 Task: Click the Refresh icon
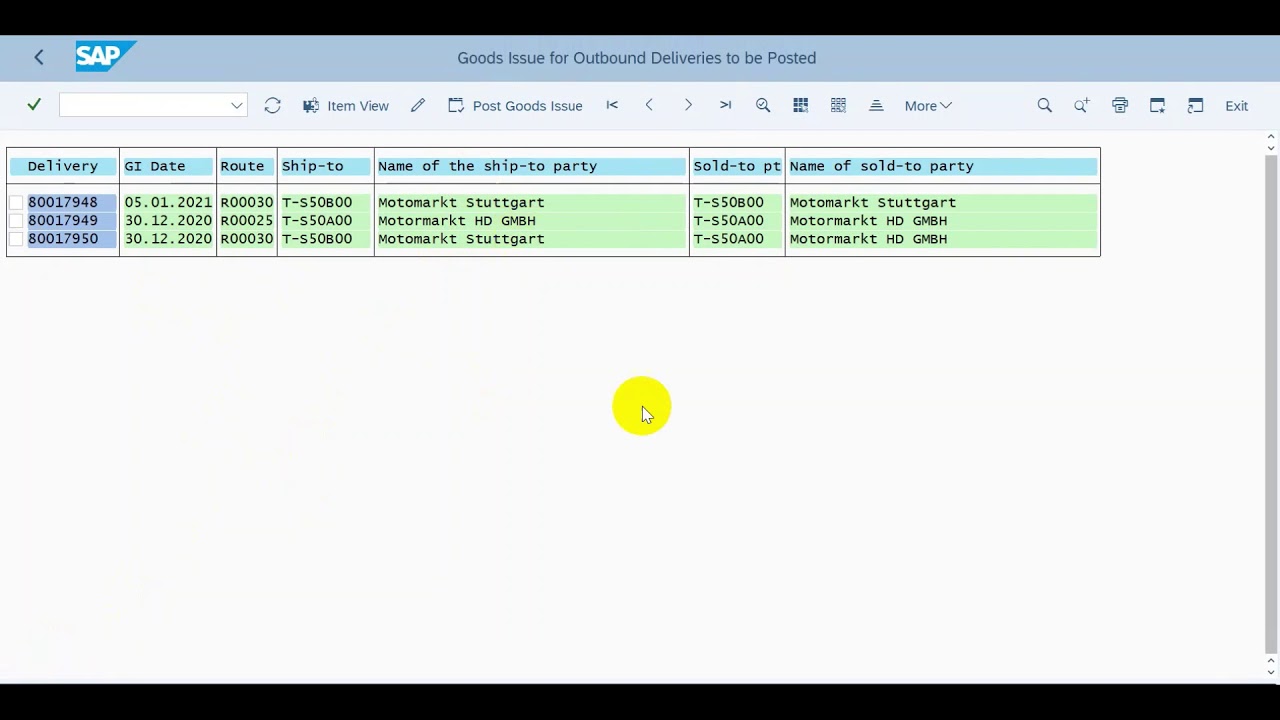click(x=272, y=105)
